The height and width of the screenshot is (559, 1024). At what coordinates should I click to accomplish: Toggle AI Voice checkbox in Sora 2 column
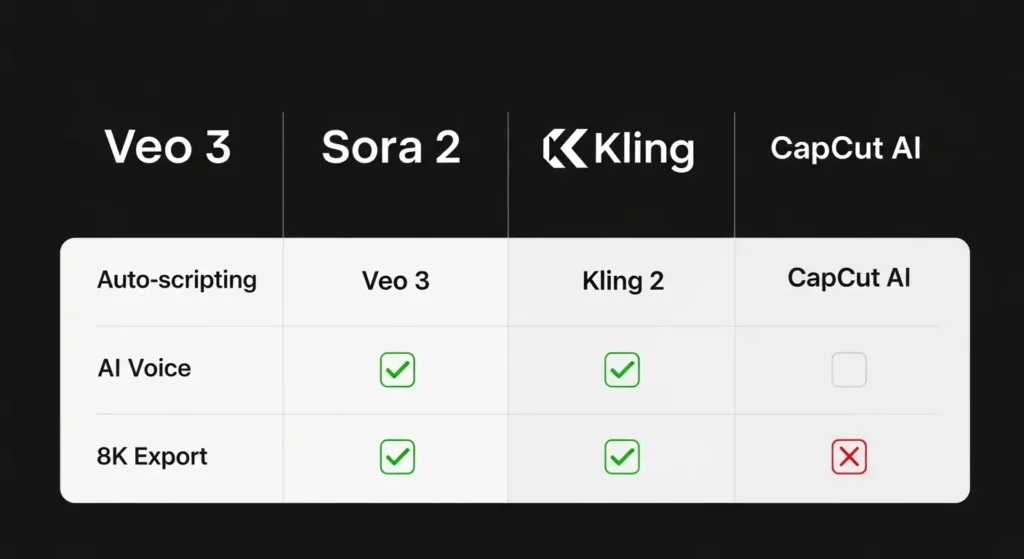tap(397, 370)
